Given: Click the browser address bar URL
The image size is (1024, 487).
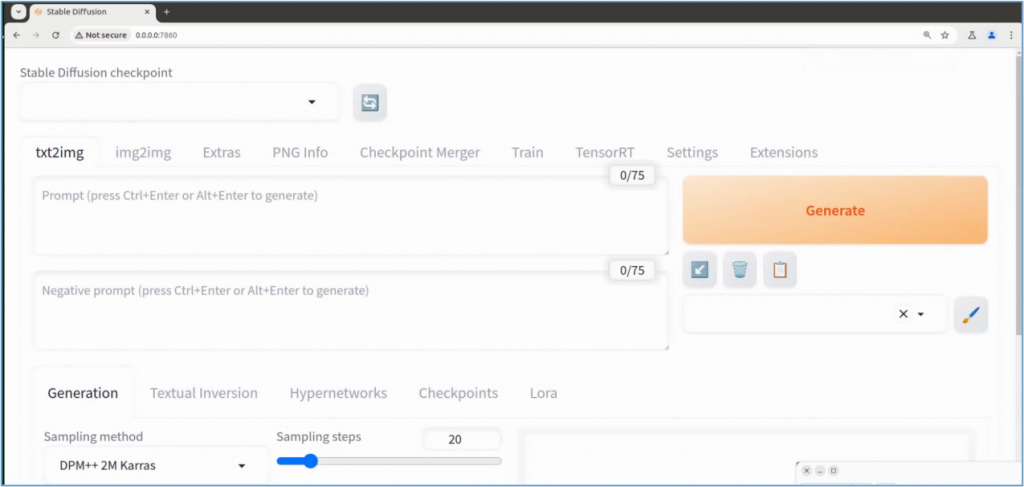Looking at the screenshot, I should tap(156, 35).
